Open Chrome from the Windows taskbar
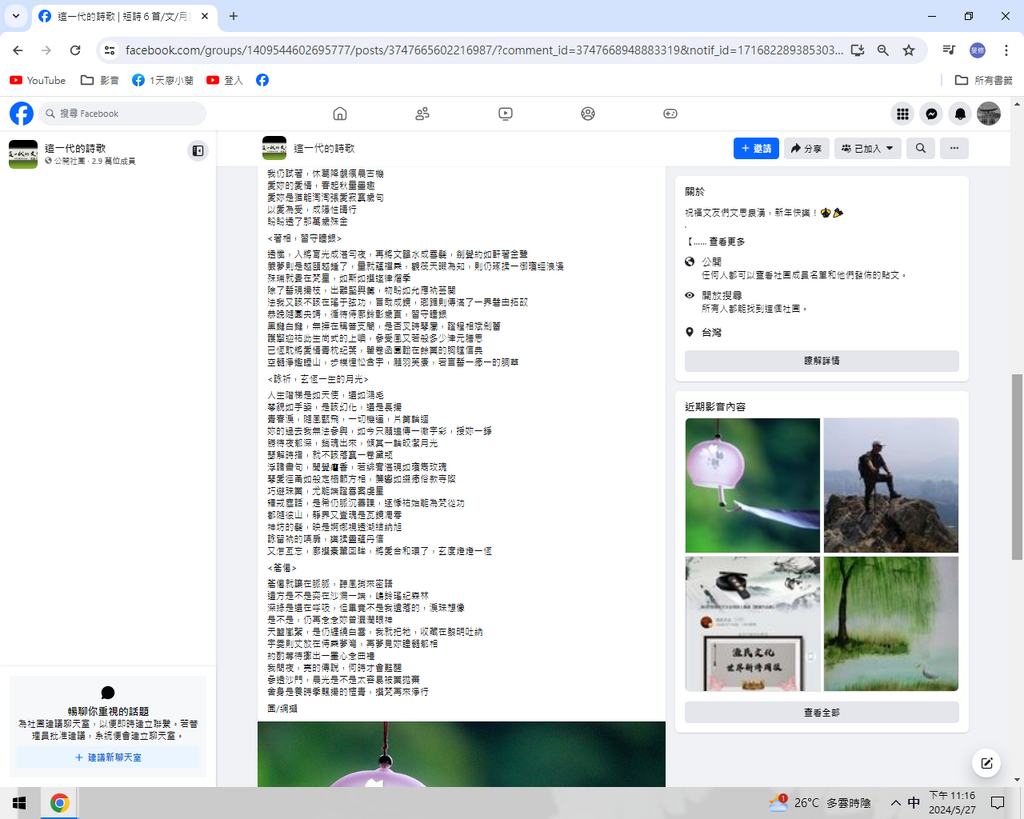 point(59,802)
